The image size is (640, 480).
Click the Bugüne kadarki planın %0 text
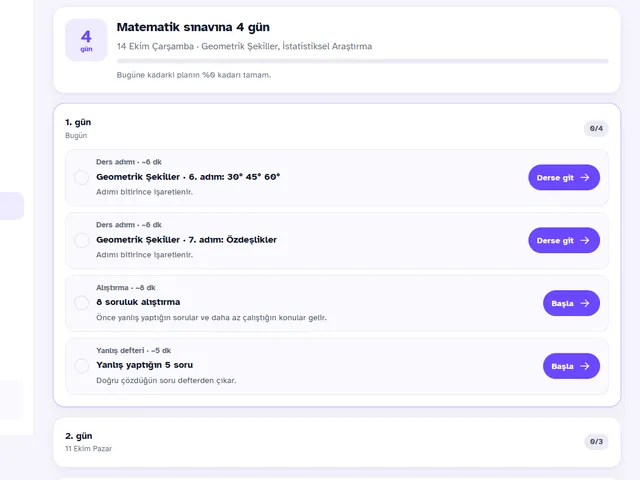tap(194, 75)
